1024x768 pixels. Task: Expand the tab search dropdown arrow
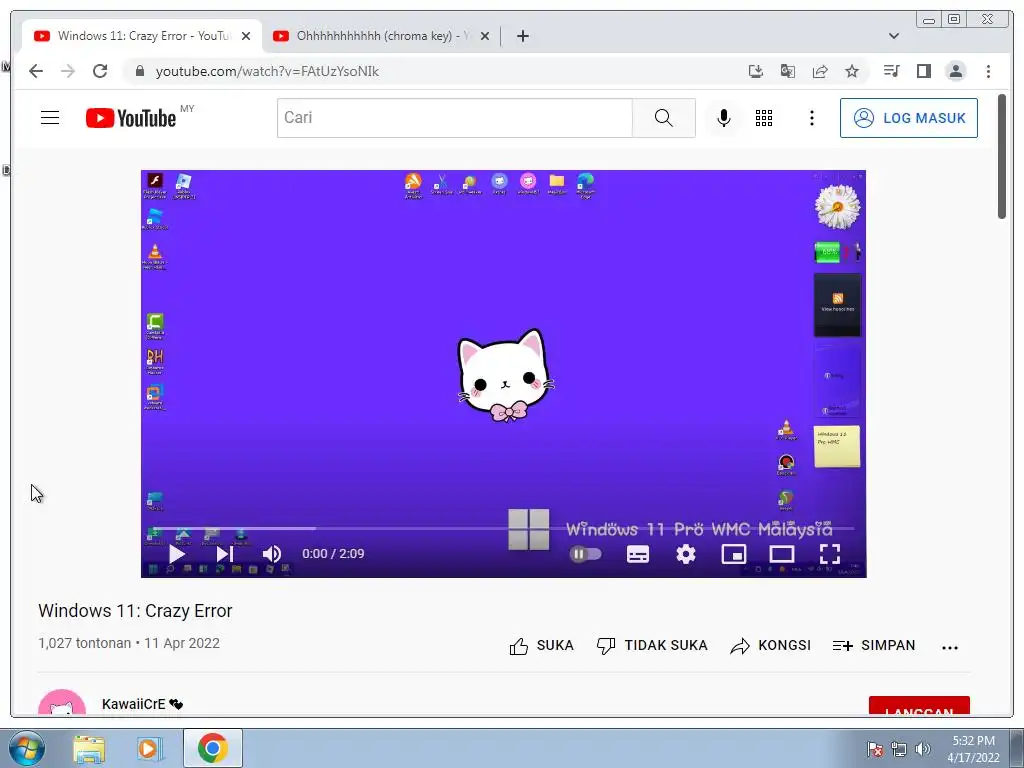pos(894,37)
